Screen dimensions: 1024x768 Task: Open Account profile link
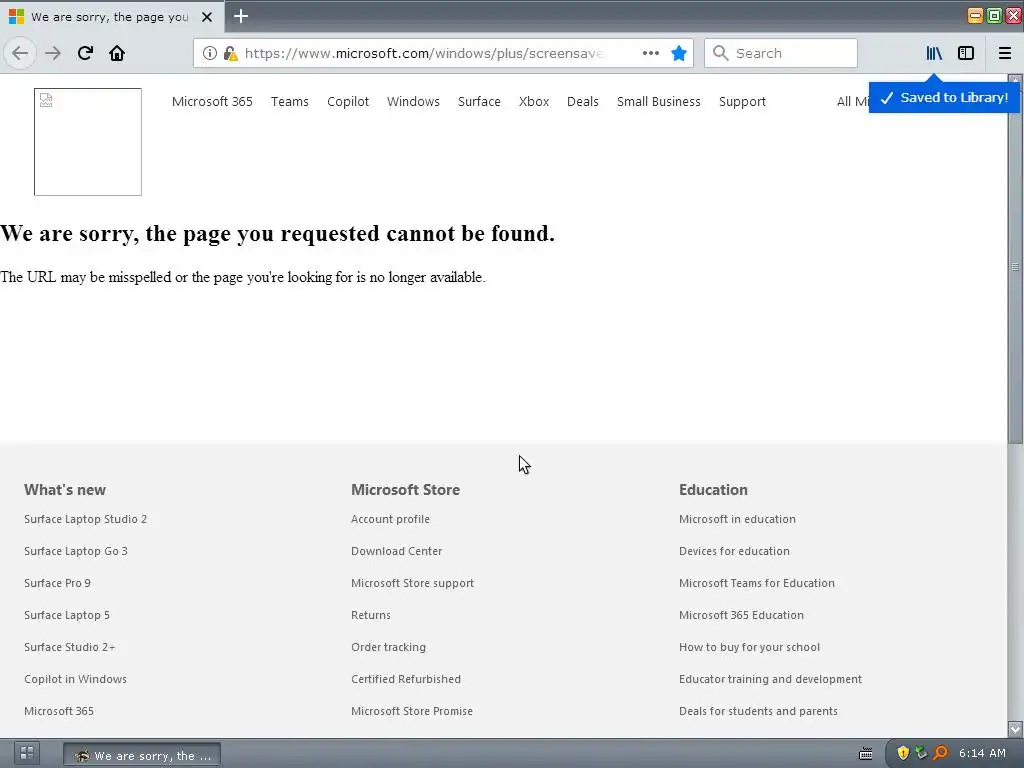(x=391, y=519)
